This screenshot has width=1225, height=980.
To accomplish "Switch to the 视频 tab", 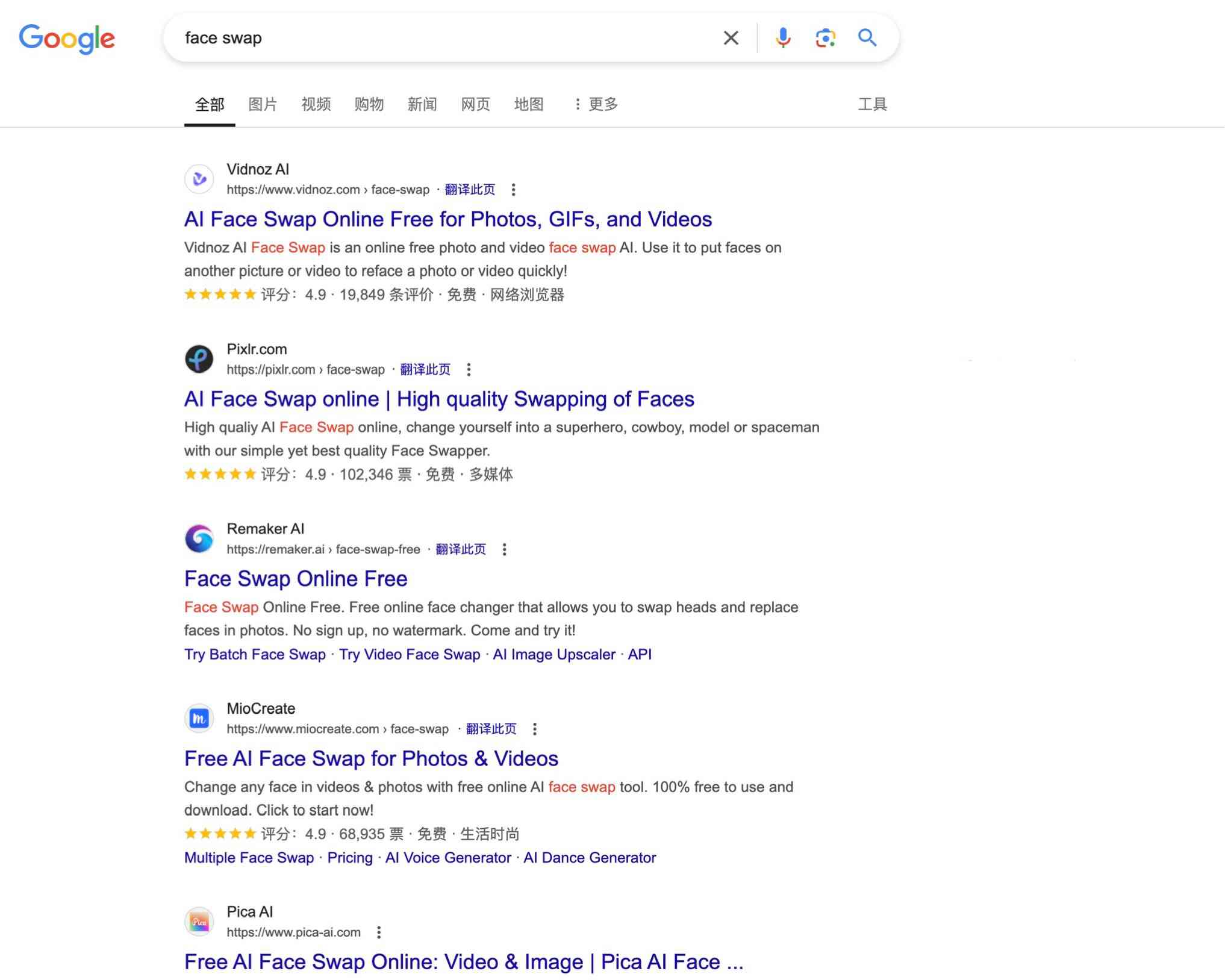I will click(x=316, y=104).
